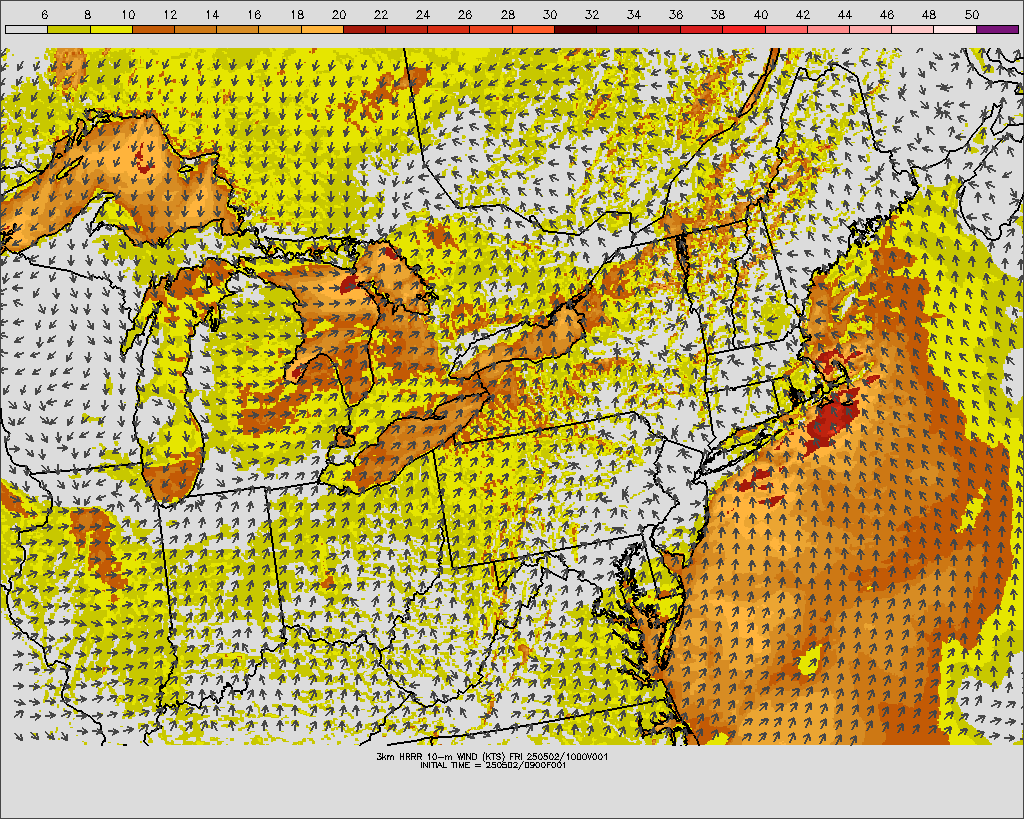Viewport: 1024px width, 819px height.
Task: Click the 'INITIAL TIME = 250502/0900F001' caption
Action: coord(493,765)
